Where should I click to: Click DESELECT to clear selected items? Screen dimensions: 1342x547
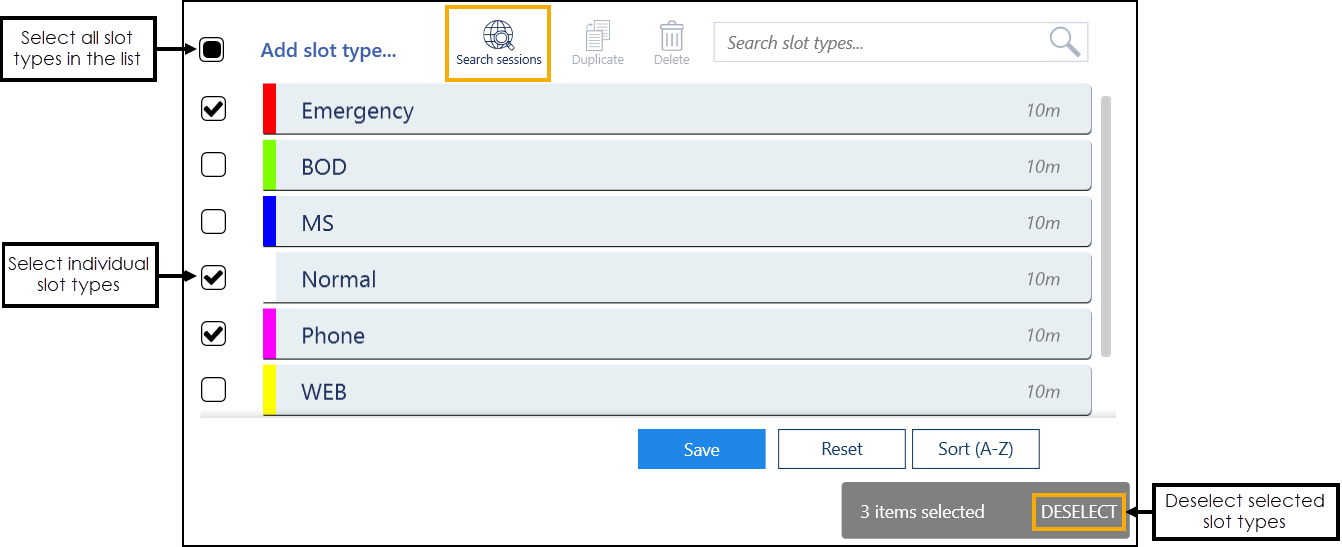[1078, 512]
